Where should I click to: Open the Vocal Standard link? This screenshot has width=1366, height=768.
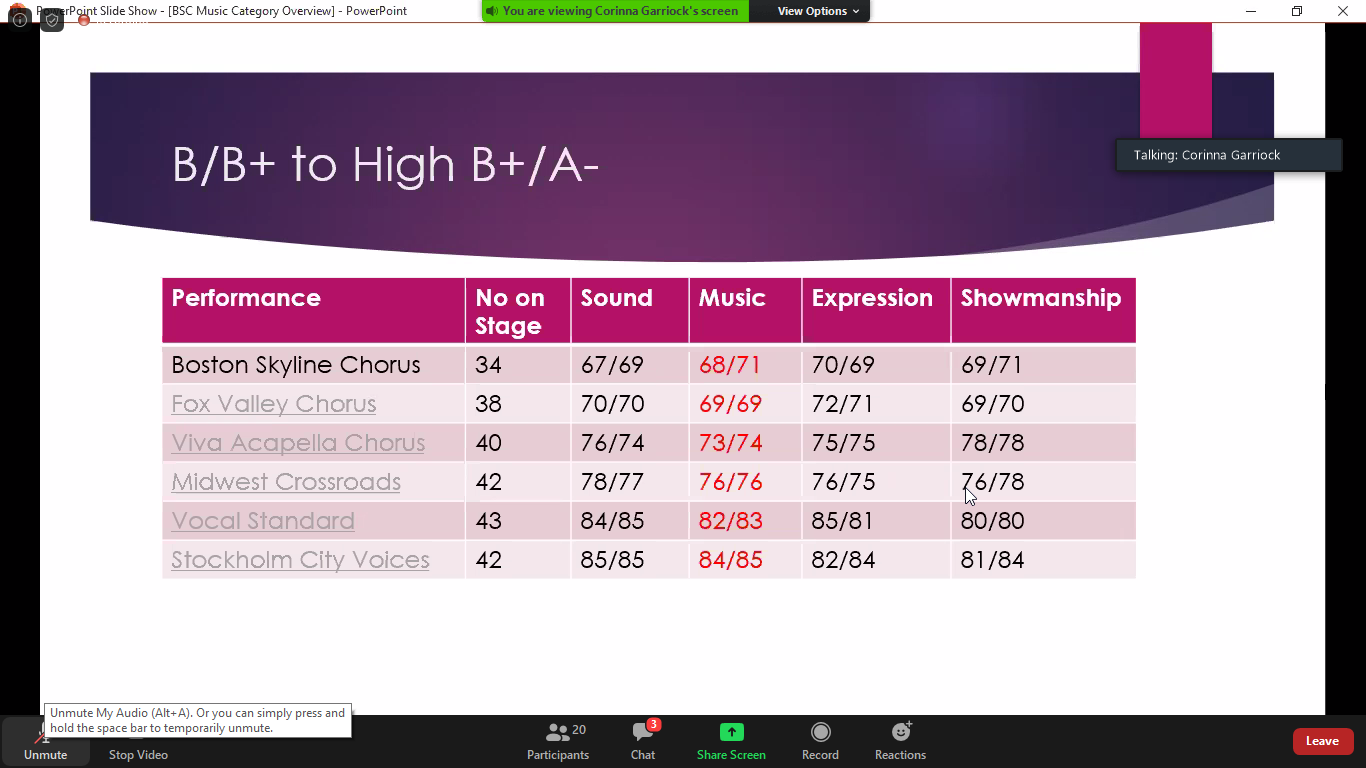tap(263, 521)
